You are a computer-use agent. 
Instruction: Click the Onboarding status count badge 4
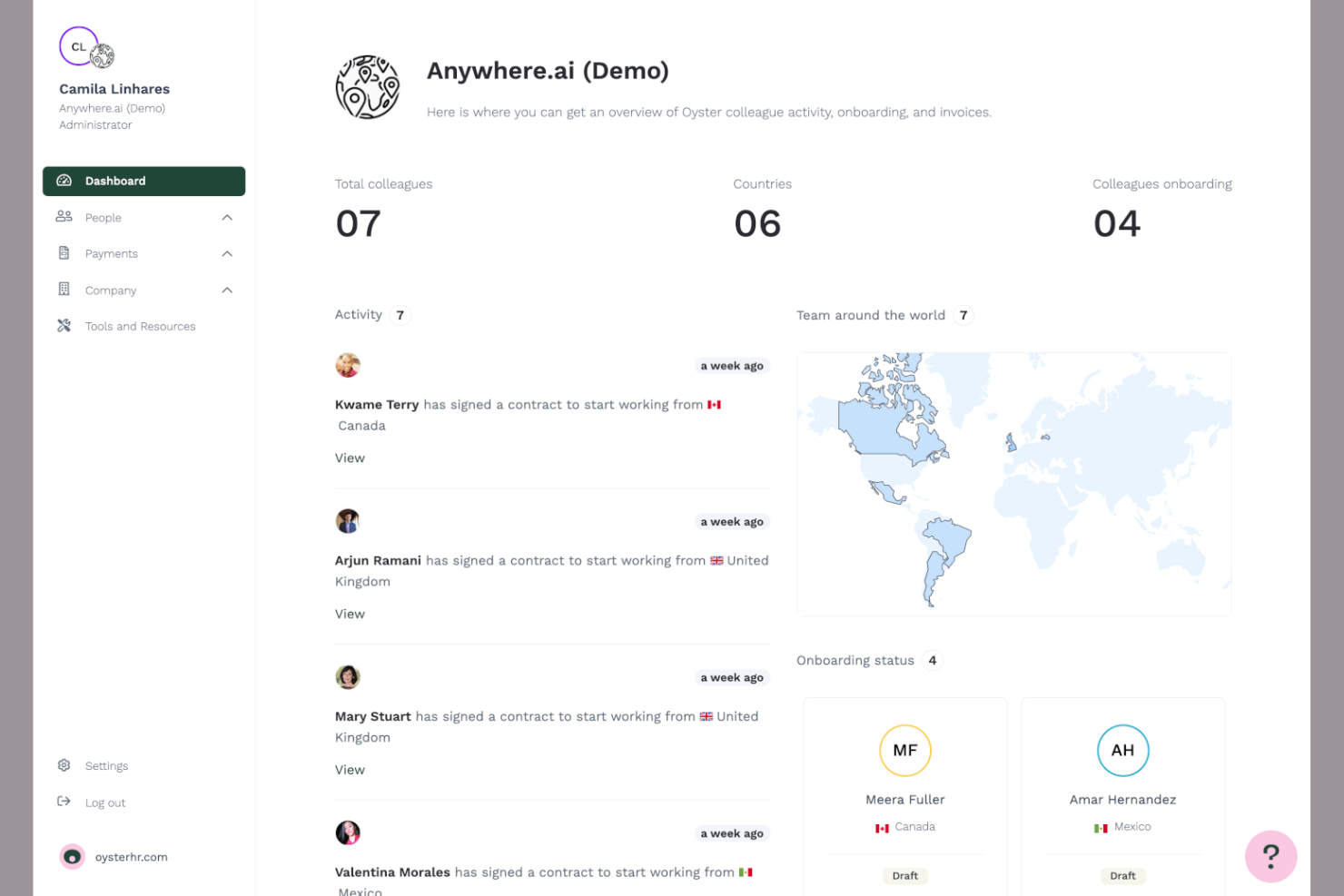[932, 660]
